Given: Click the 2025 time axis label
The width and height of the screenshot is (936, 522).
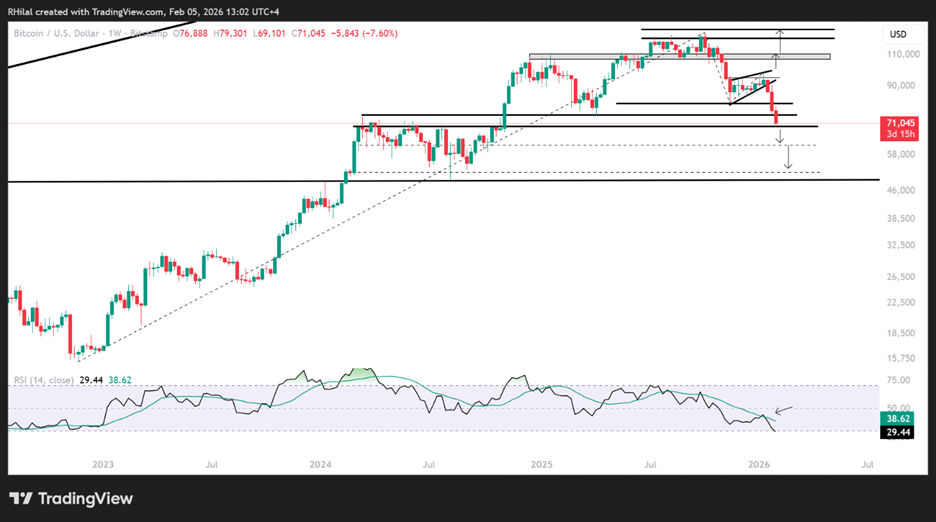Looking at the screenshot, I should 541,464.
